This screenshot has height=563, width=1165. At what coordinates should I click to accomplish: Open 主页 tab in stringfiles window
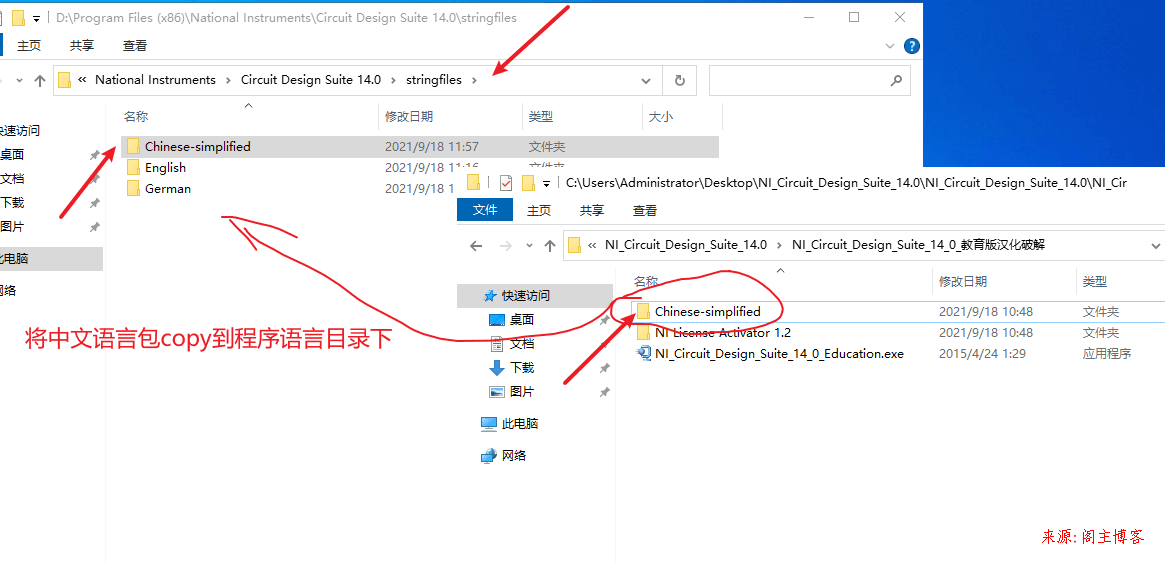point(29,46)
